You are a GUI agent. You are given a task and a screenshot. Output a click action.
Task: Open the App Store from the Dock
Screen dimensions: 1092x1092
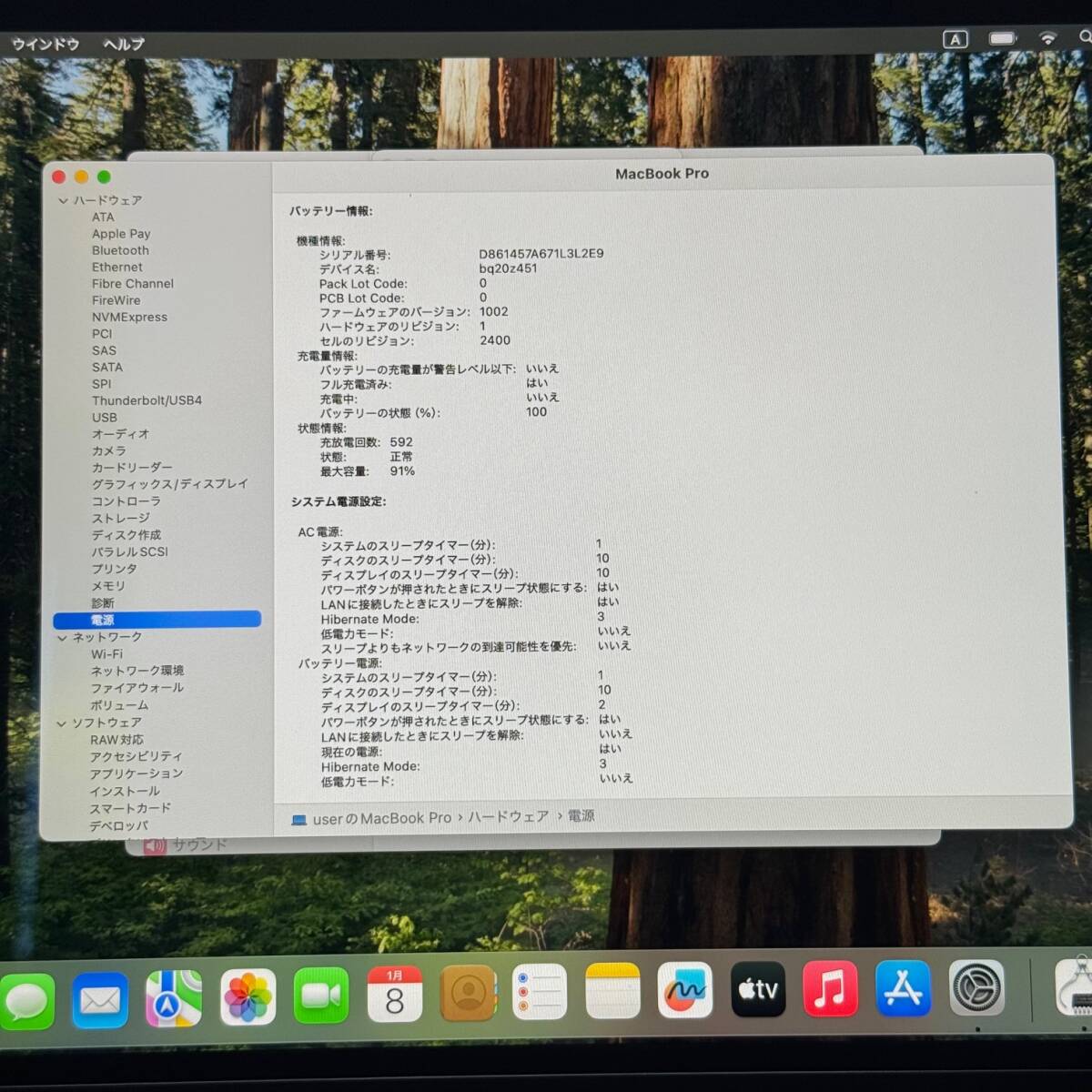click(x=903, y=988)
